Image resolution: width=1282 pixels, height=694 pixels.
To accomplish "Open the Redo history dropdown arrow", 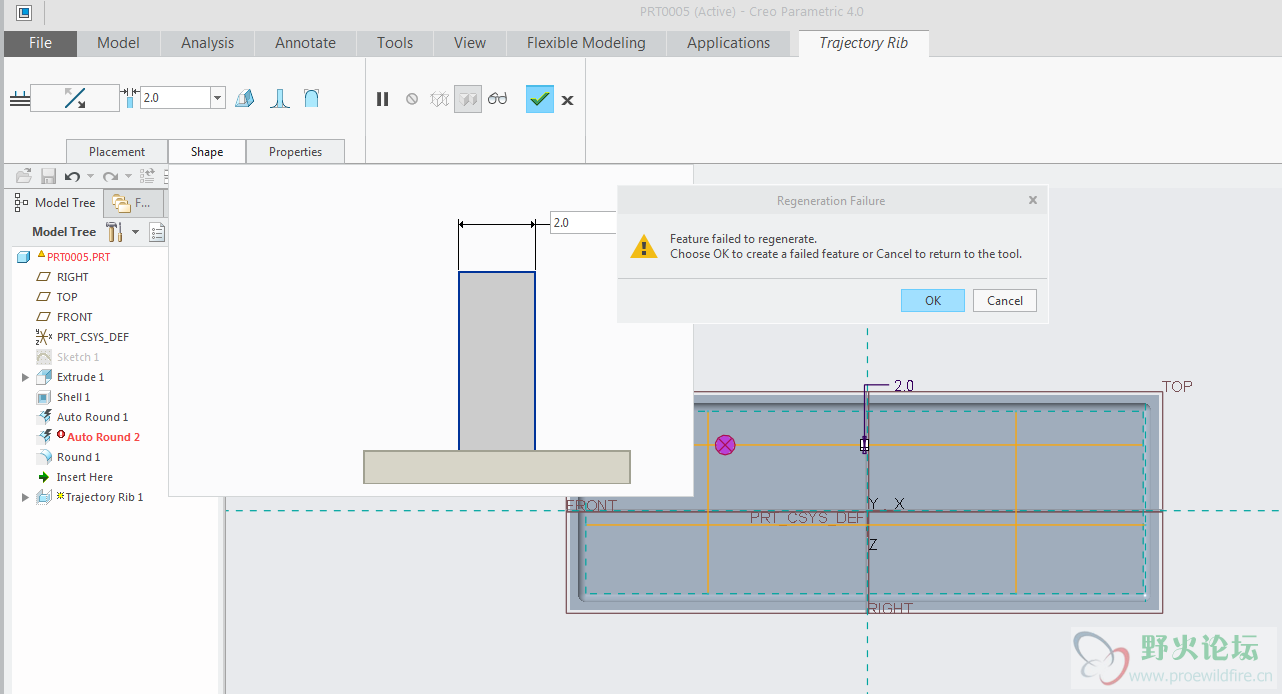I will click(129, 177).
